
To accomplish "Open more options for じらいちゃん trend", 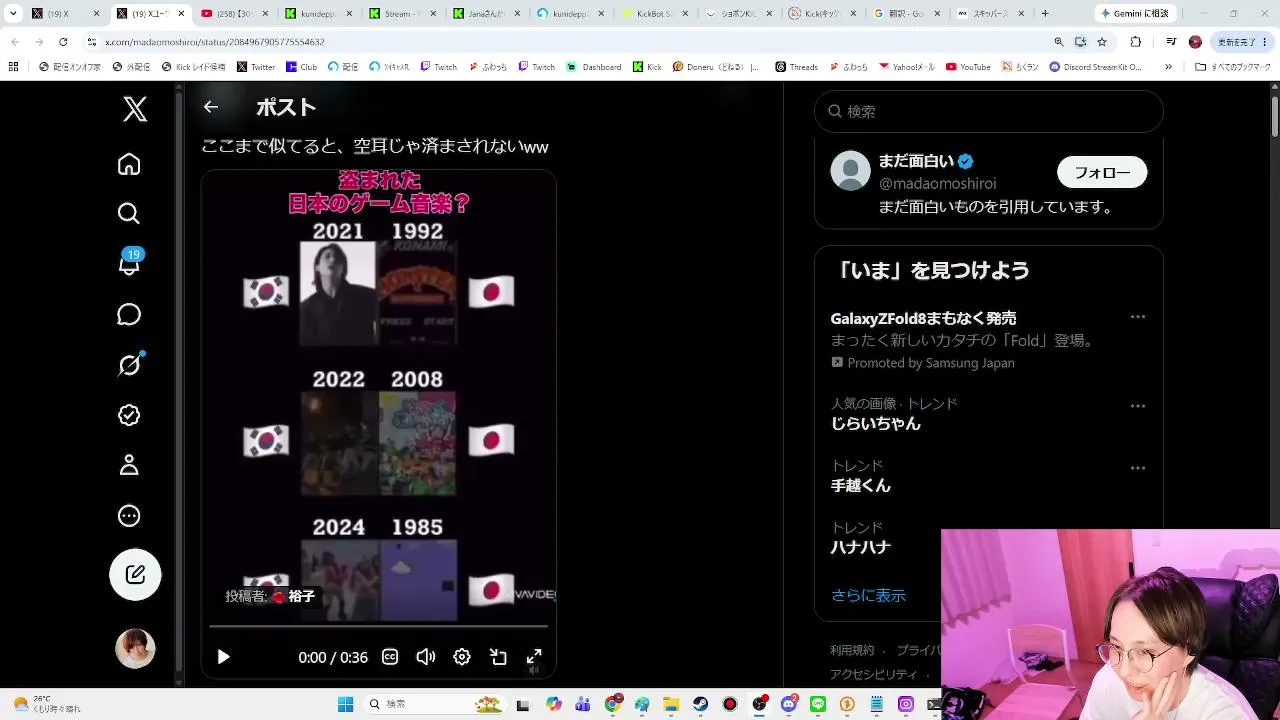I will (1137, 406).
